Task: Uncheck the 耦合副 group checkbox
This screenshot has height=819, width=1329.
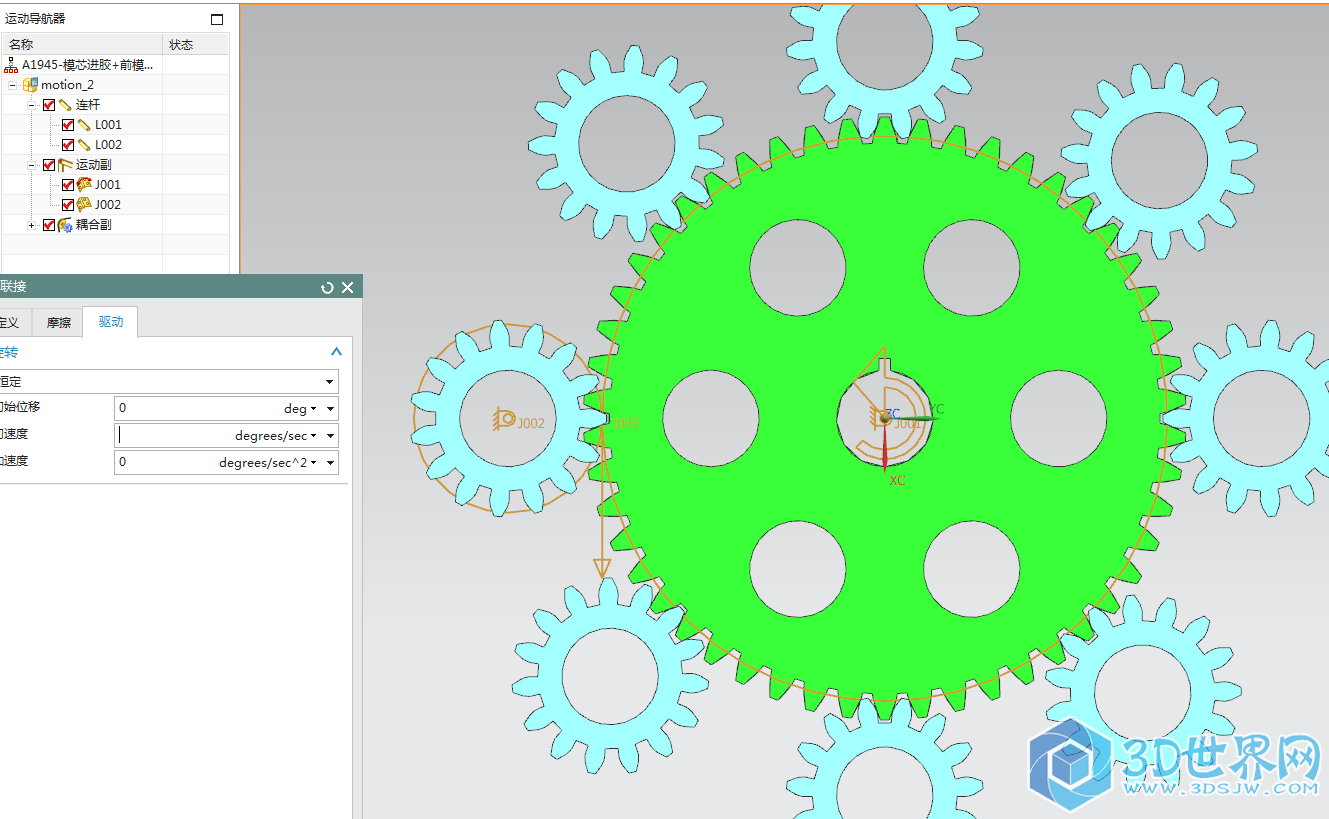Action: pos(49,225)
